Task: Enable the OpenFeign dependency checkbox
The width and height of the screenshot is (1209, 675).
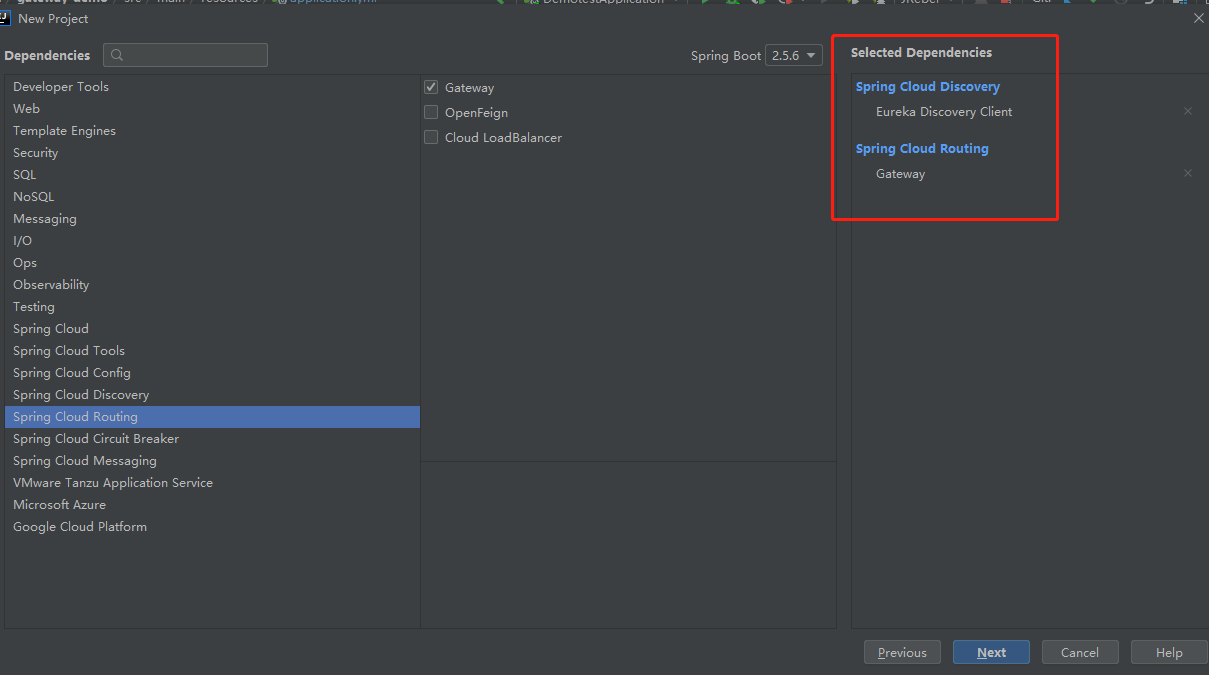Action: (x=431, y=112)
